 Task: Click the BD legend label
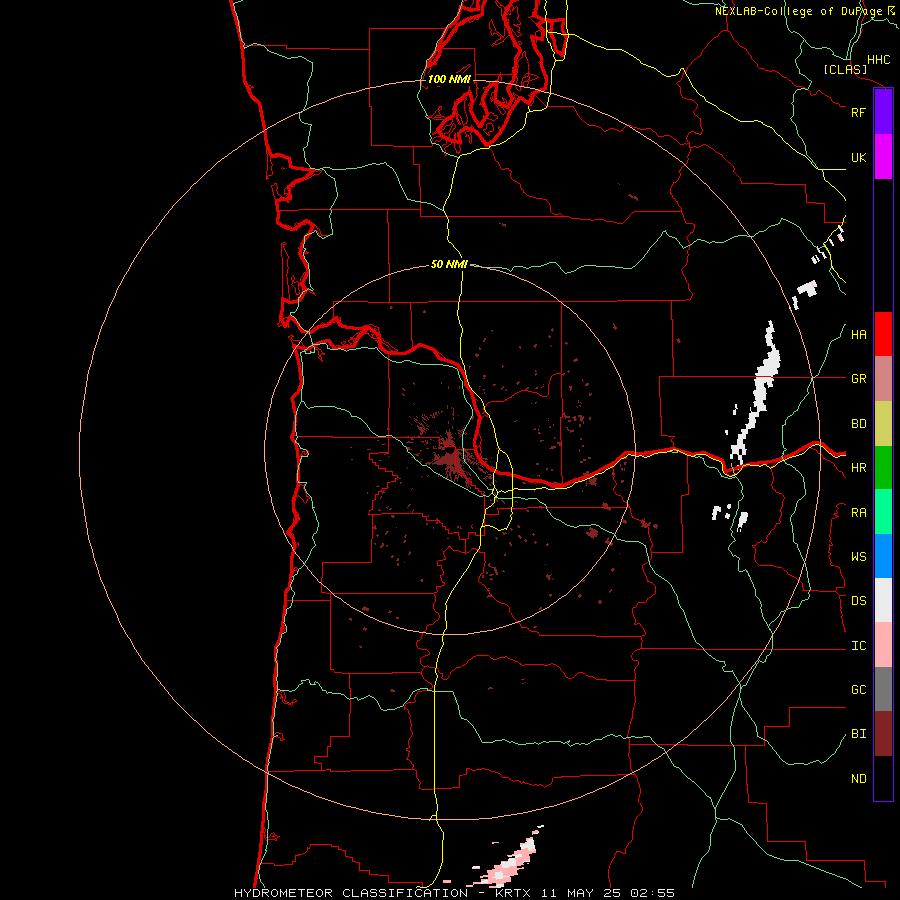coord(858,424)
